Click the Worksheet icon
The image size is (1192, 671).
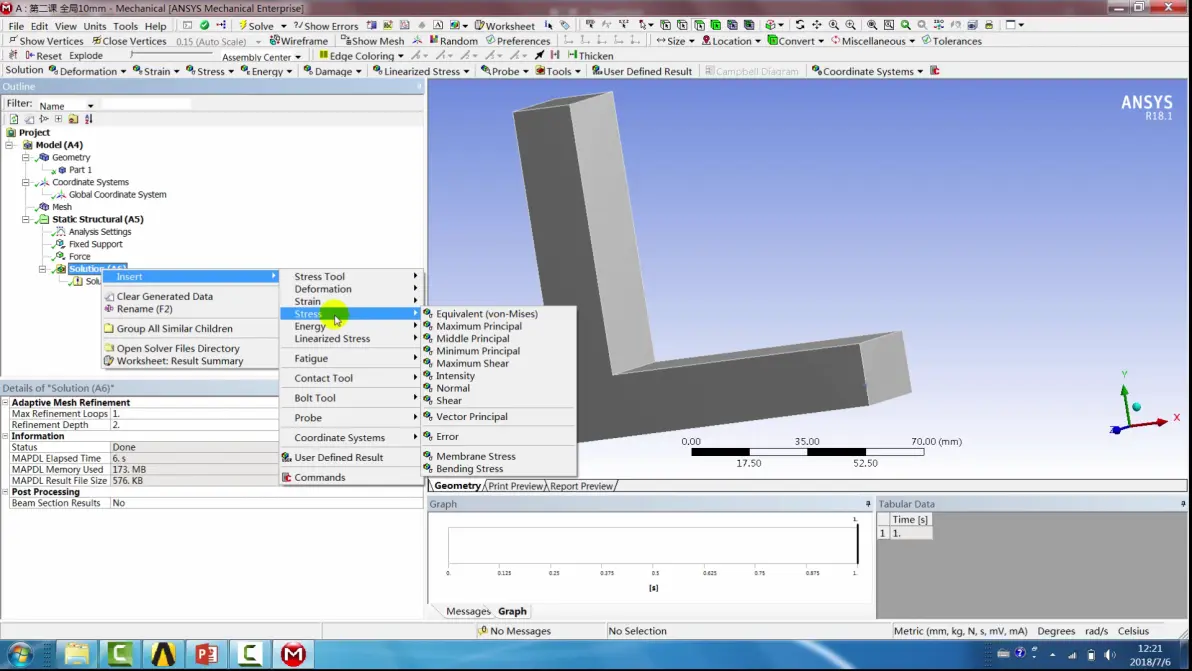coord(480,26)
